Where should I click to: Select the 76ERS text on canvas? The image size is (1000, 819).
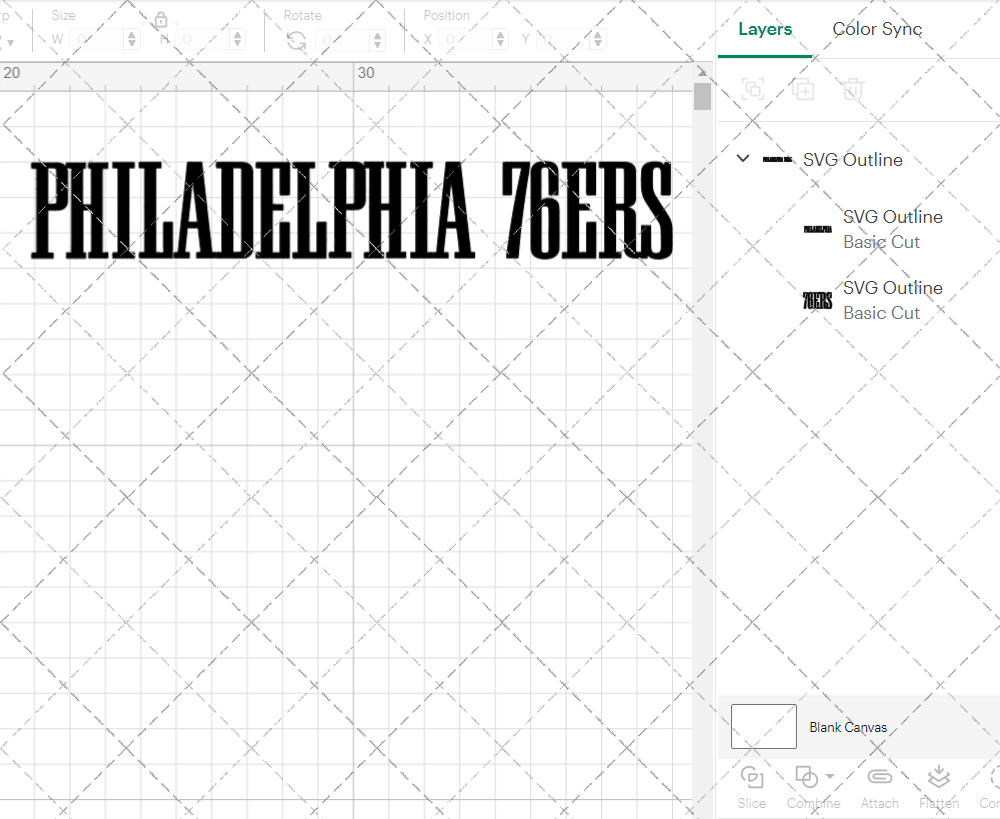[x=587, y=210]
